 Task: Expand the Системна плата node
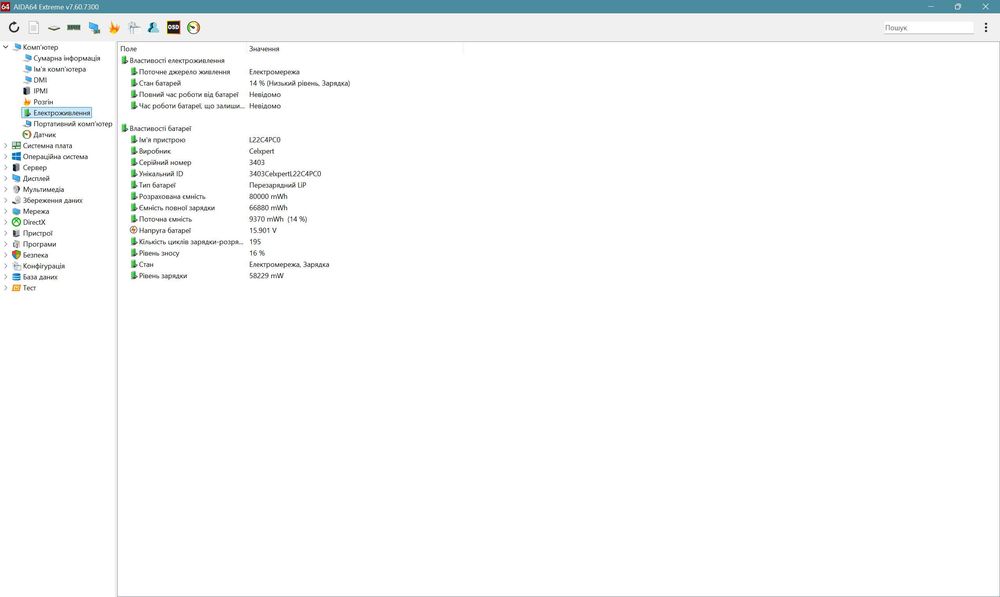(x=6, y=145)
